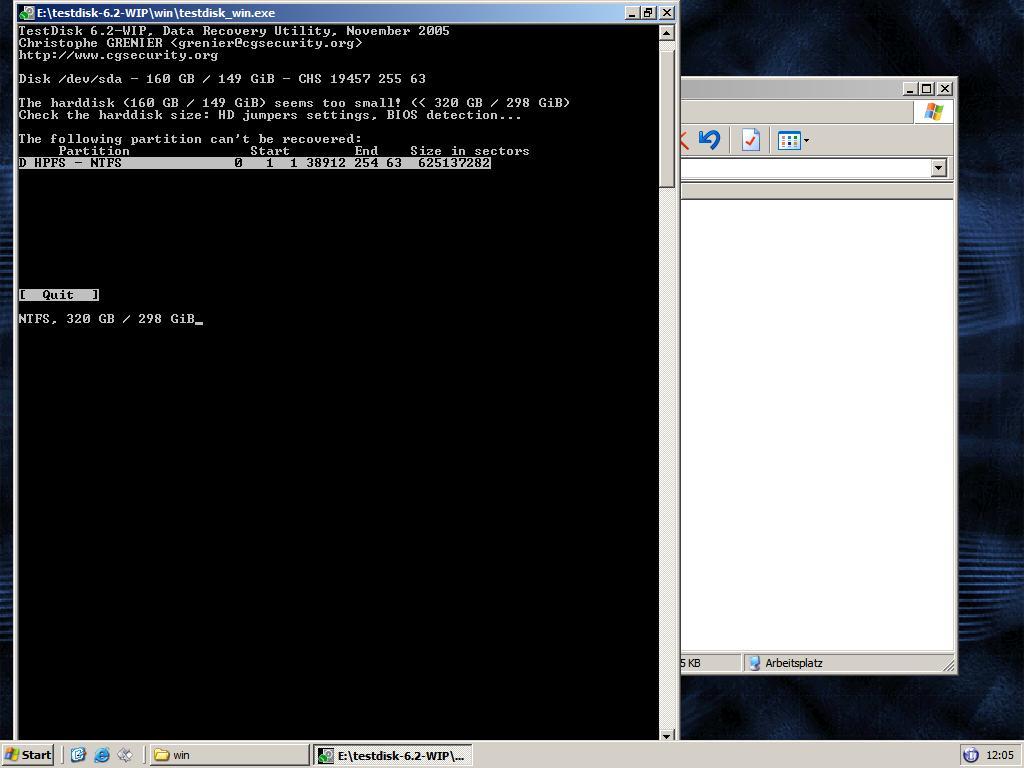Click the 'seems too small!' warning line
The height and width of the screenshot is (768, 1024).
point(294,103)
